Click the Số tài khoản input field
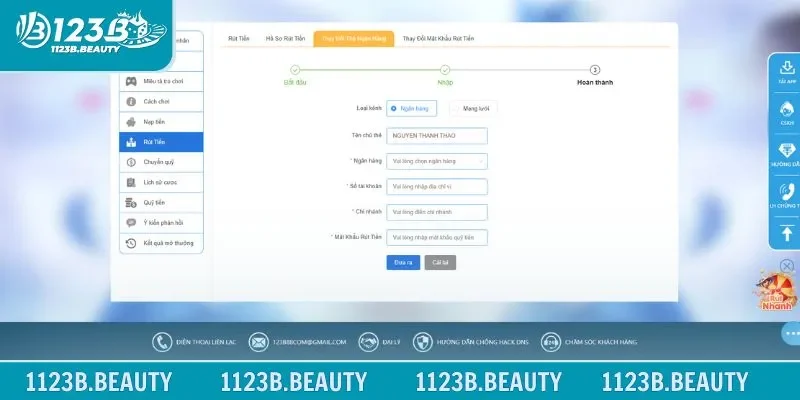Image resolution: width=800 pixels, height=400 pixels. pos(437,186)
